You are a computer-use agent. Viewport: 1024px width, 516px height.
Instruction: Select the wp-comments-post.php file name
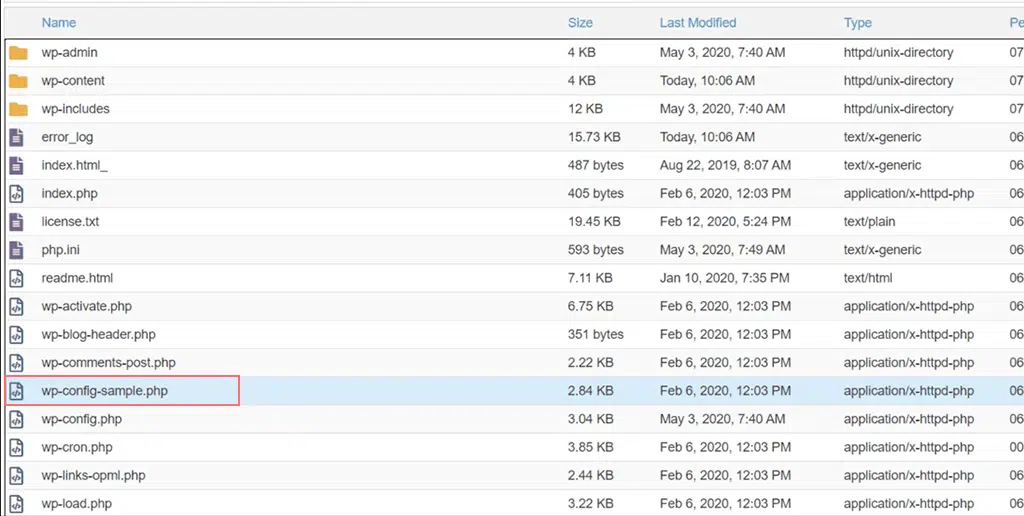[x=108, y=362]
